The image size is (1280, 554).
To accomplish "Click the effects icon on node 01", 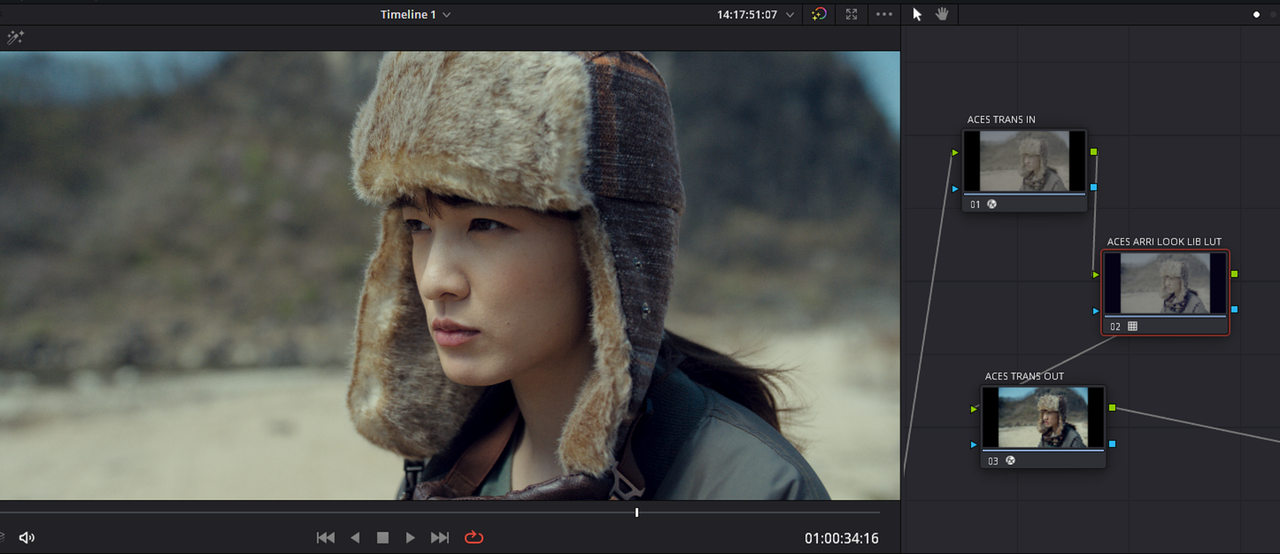I will click(x=993, y=204).
